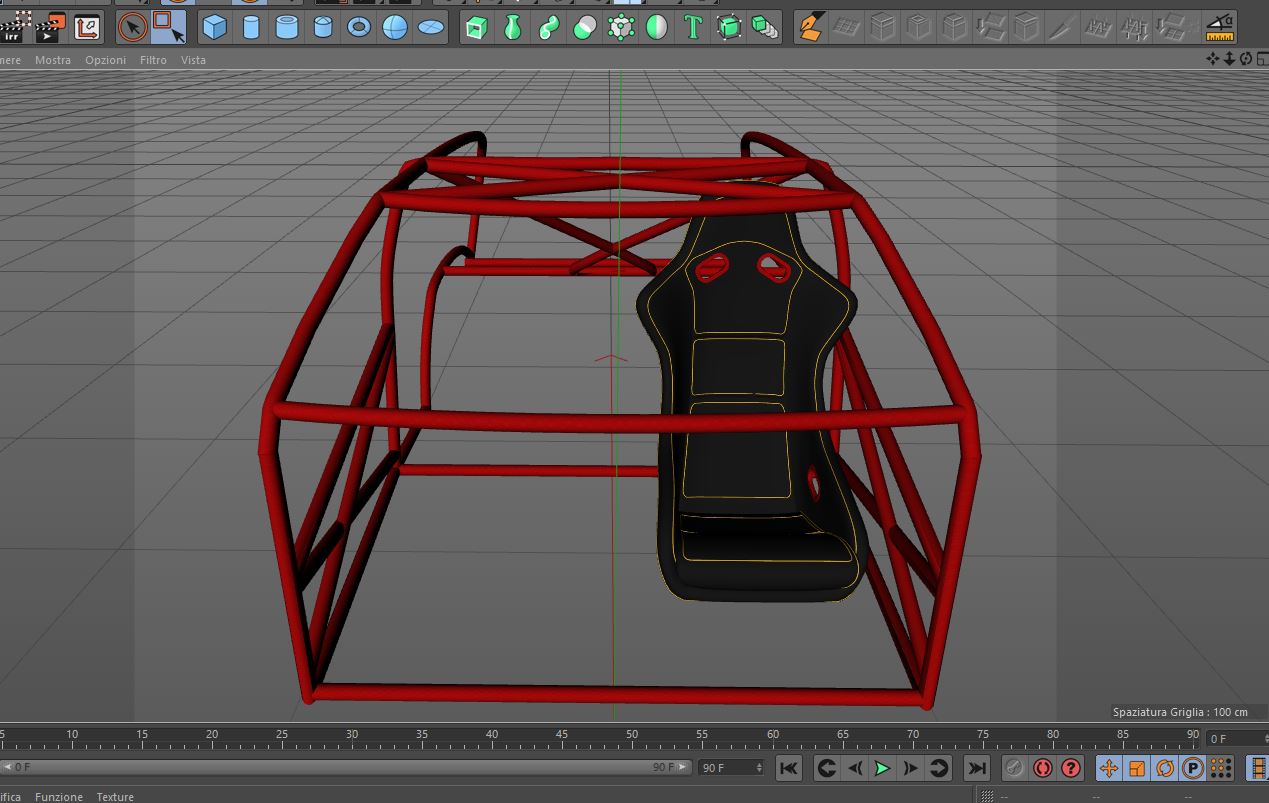Select the Cube primitive icon
The height and width of the screenshot is (803, 1269).
(x=215, y=27)
